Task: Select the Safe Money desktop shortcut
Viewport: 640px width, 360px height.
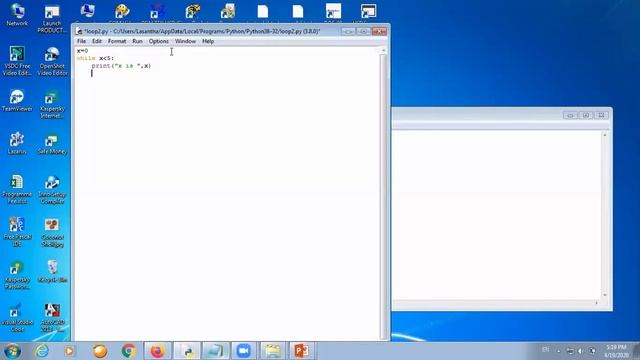Action: click(52, 143)
